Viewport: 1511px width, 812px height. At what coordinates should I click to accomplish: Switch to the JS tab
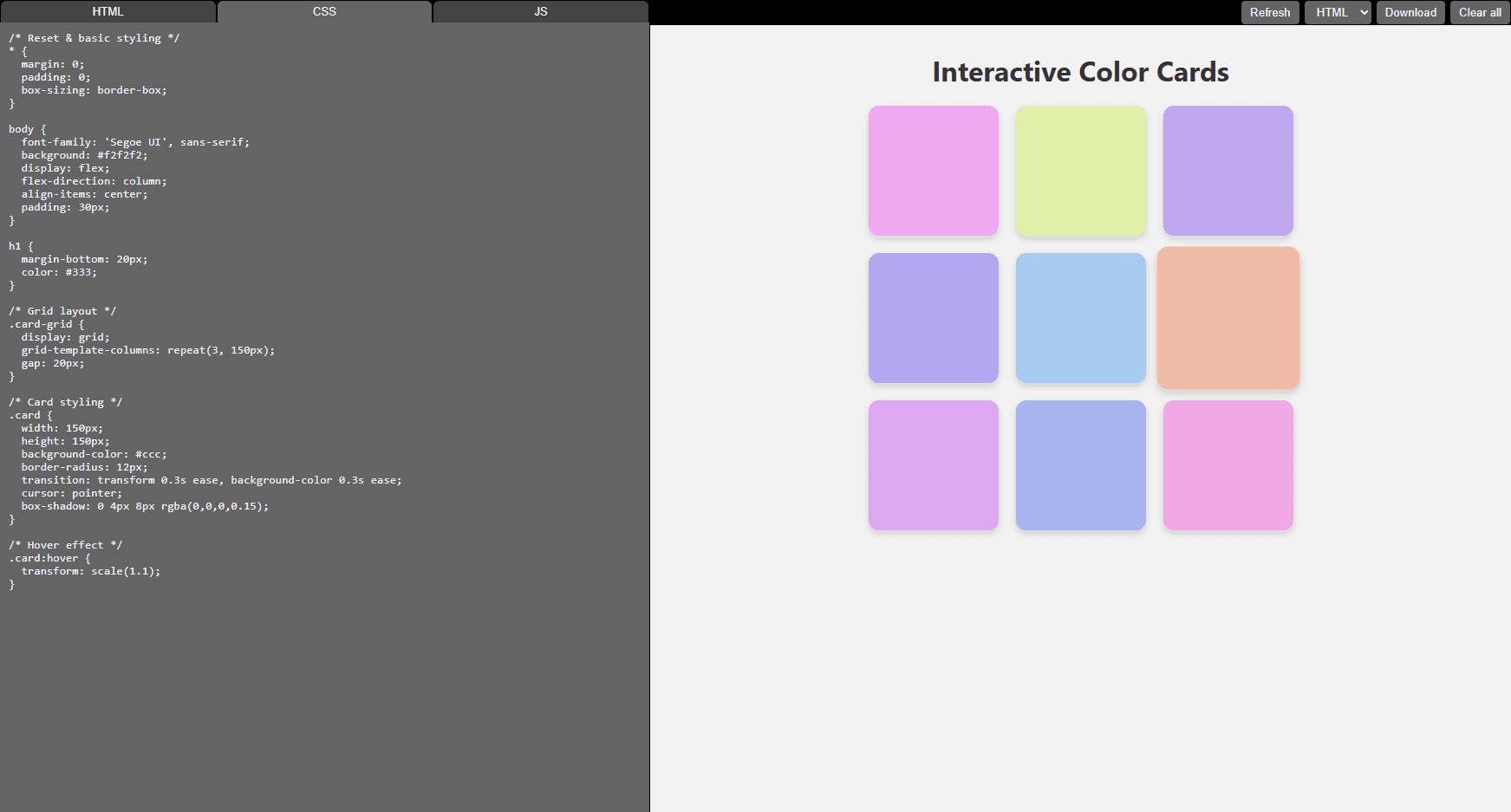pos(539,11)
